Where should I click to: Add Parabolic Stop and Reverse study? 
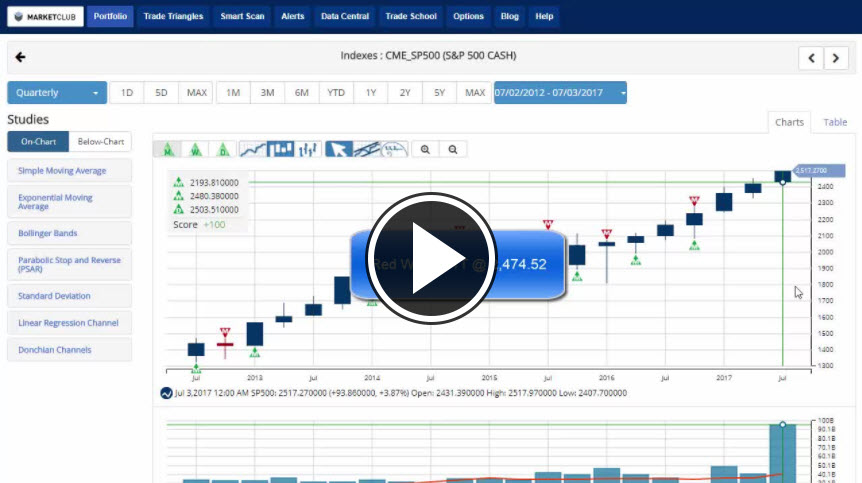(70, 265)
